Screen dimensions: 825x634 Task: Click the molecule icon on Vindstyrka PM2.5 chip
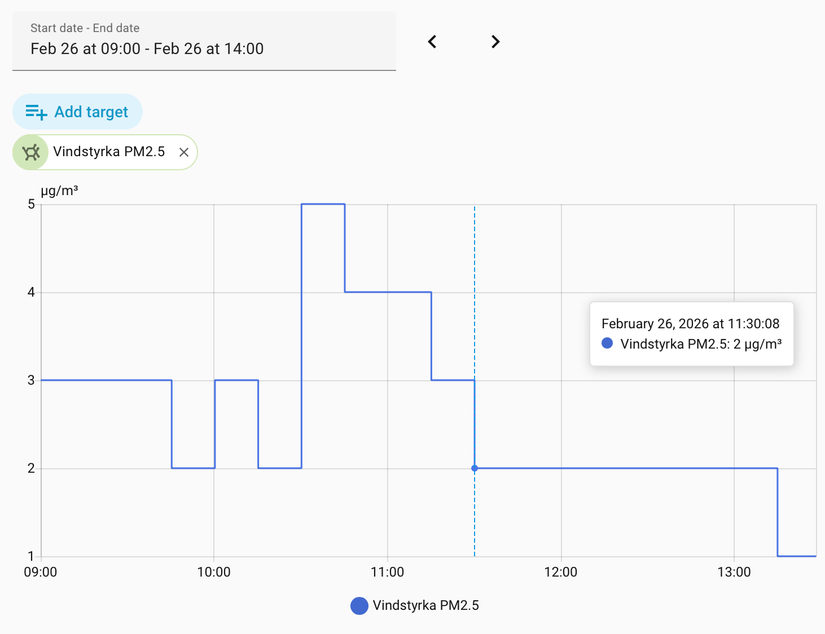click(30, 152)
